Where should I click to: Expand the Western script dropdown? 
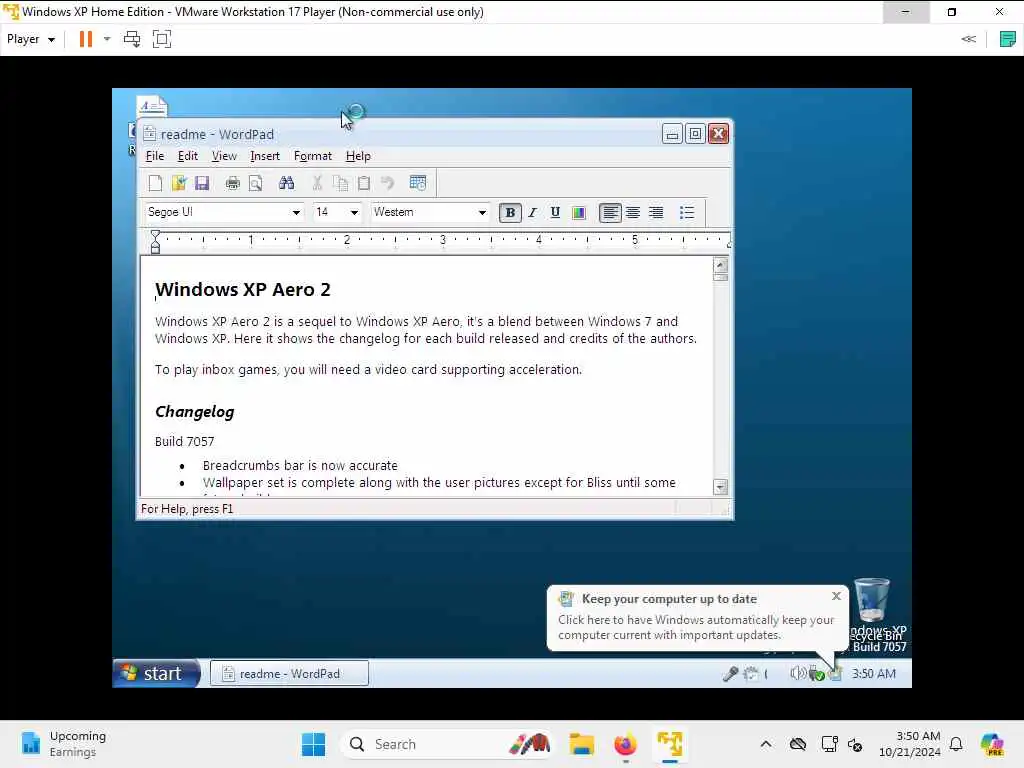tap(482, 213)
